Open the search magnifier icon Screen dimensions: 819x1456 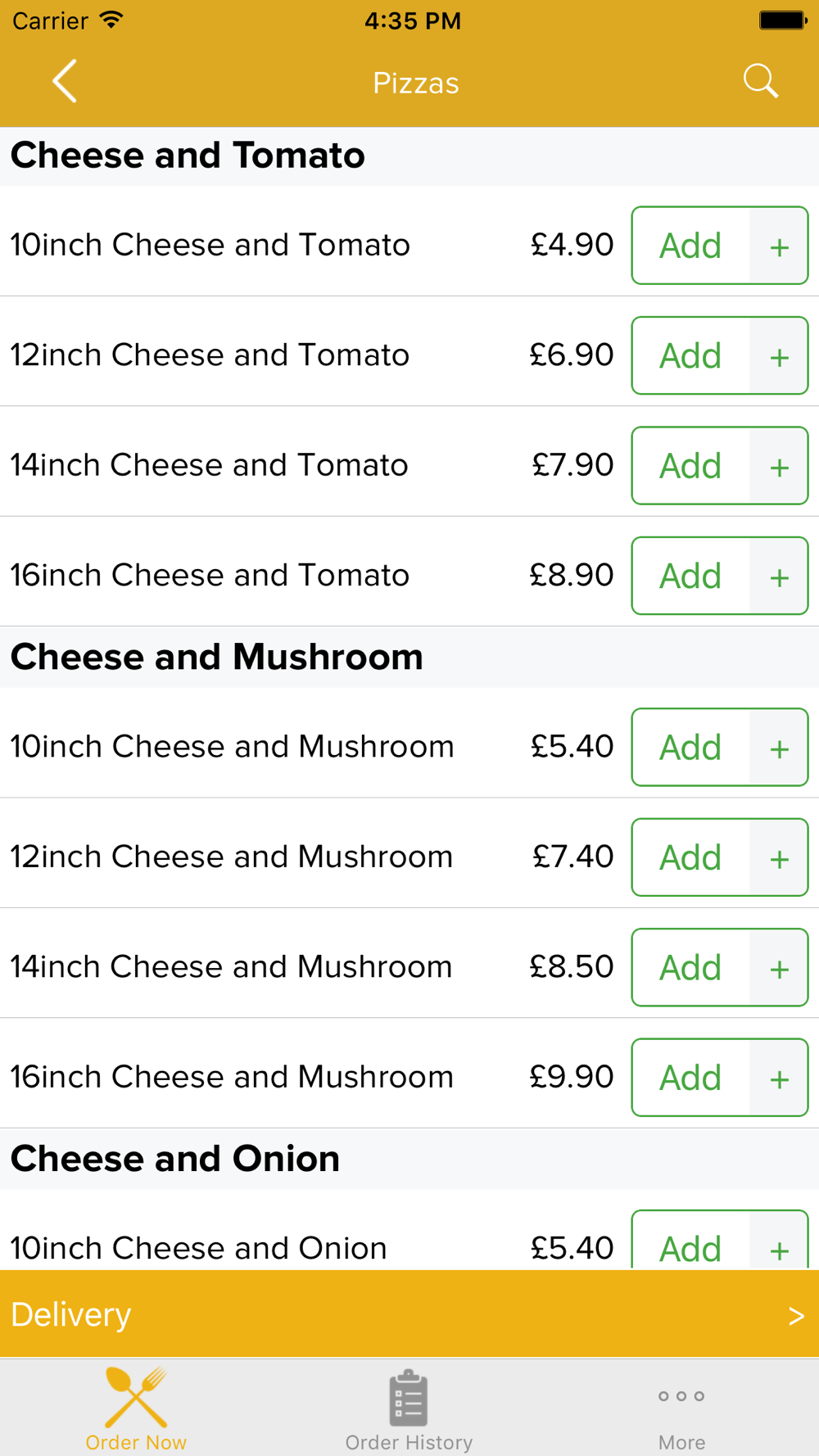[760, 81]
